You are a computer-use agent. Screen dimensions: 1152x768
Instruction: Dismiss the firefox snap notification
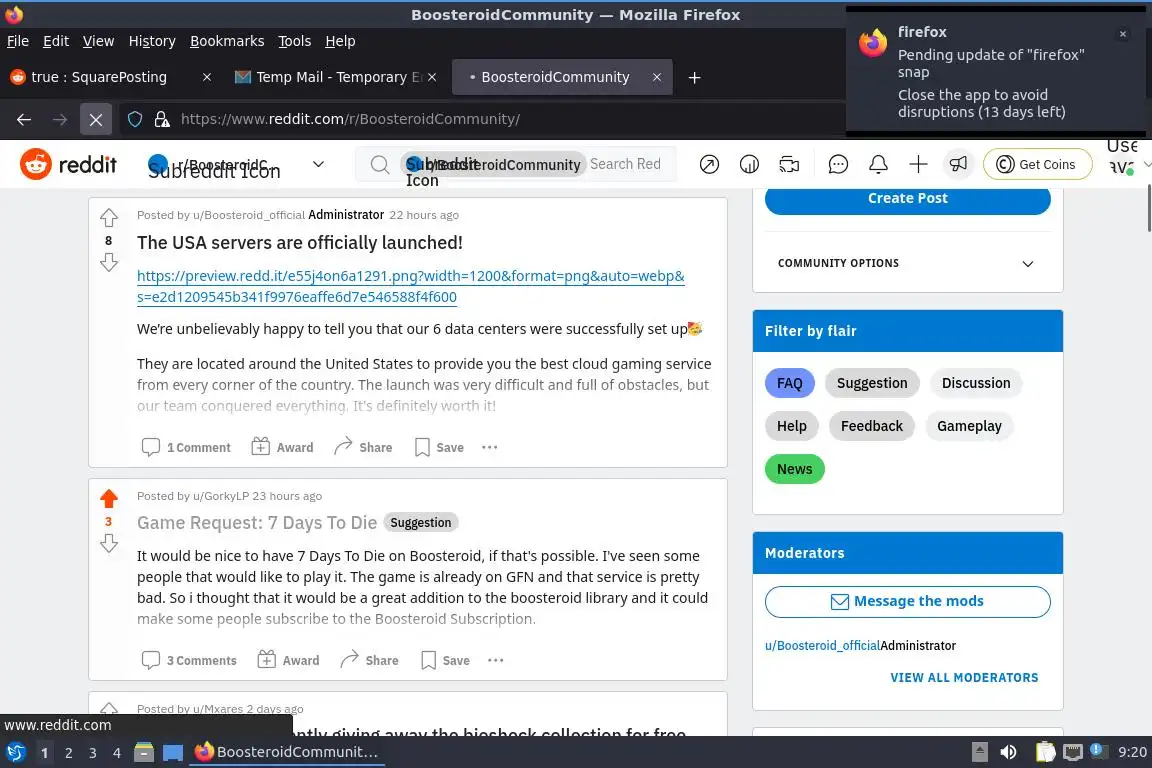(x=1123, y=34)
